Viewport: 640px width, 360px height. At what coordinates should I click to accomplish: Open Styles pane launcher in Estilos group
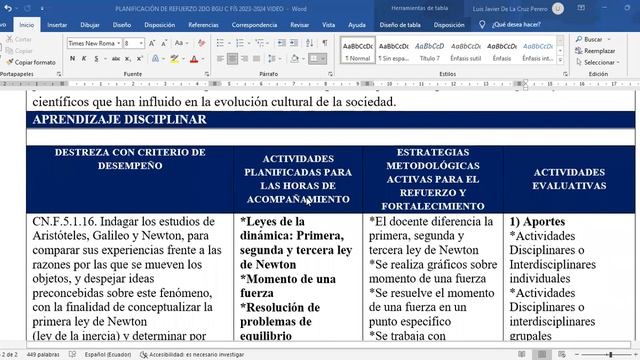(x=565, y=74)
